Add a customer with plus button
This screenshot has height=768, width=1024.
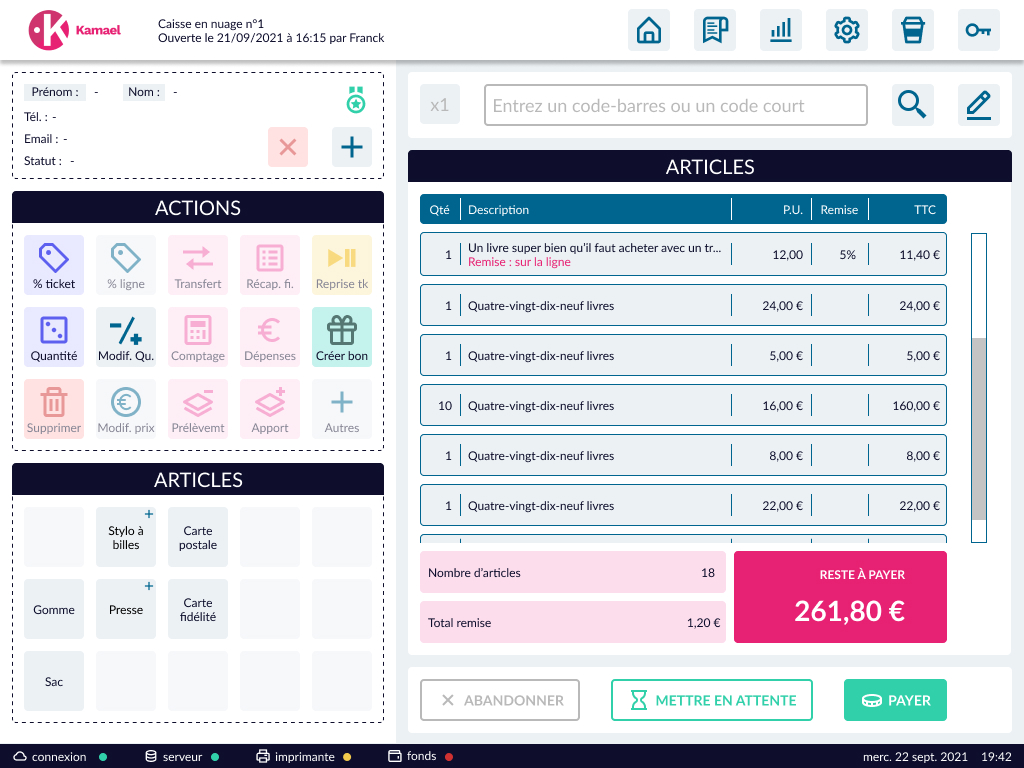[352, 147]
